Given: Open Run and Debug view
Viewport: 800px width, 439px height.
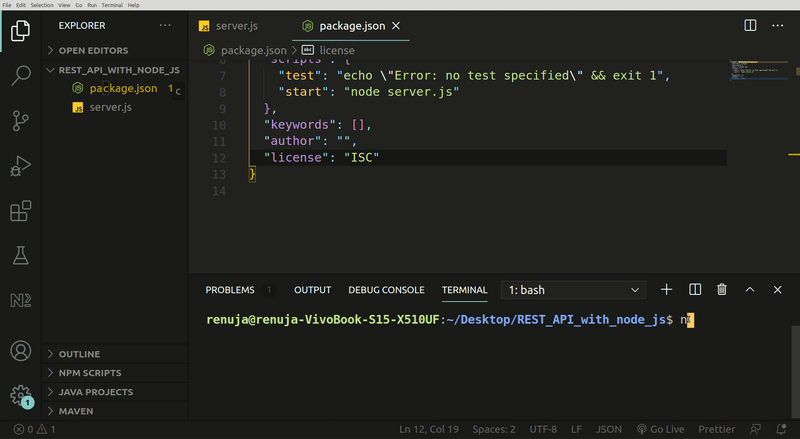Looking at the screenshot, I should tap(20, 166).
